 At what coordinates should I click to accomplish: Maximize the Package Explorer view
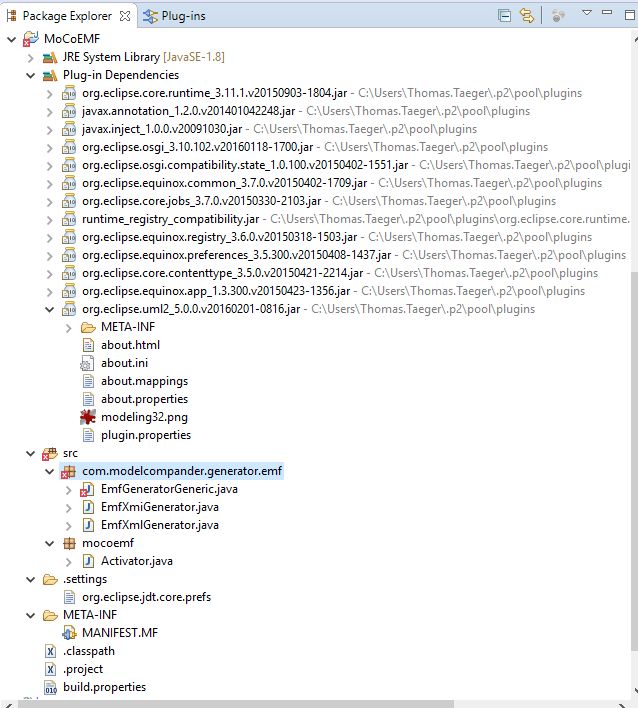point(629,15)
